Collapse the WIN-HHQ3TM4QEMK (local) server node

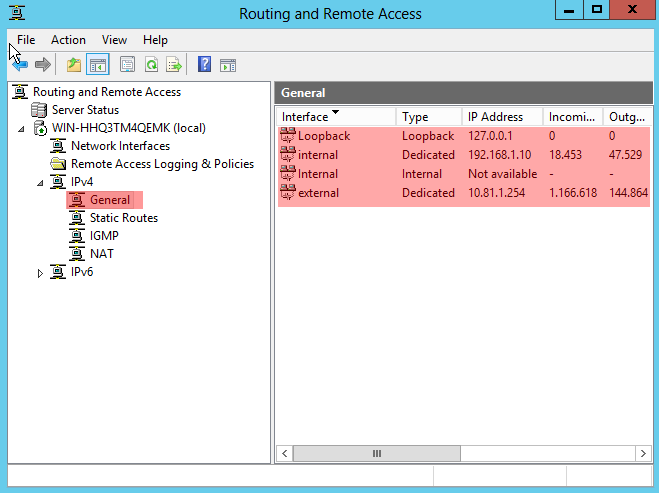(x=22, y=128)
